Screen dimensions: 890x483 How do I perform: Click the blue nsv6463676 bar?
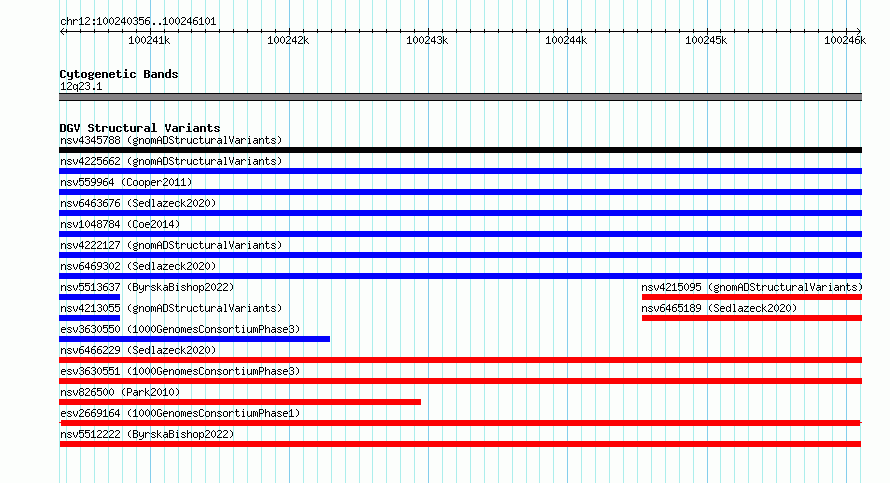[460, 213]
